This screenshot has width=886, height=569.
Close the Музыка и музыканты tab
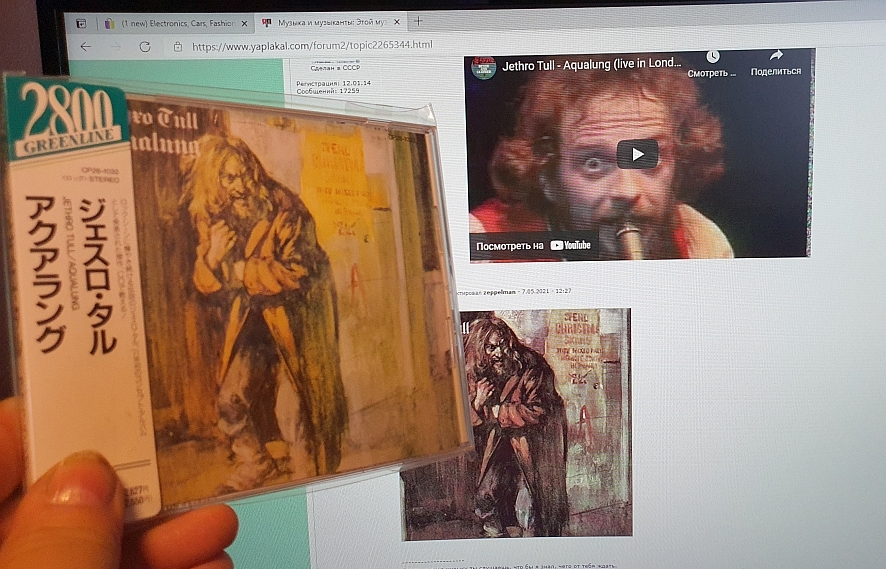[397, 22]
